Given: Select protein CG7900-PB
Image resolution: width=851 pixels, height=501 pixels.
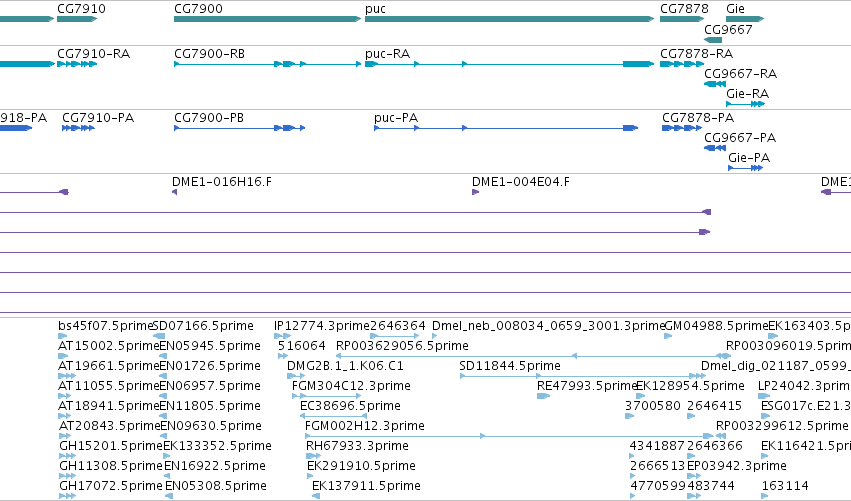Looking at the screenshot, I should click(x=209, y=118).
